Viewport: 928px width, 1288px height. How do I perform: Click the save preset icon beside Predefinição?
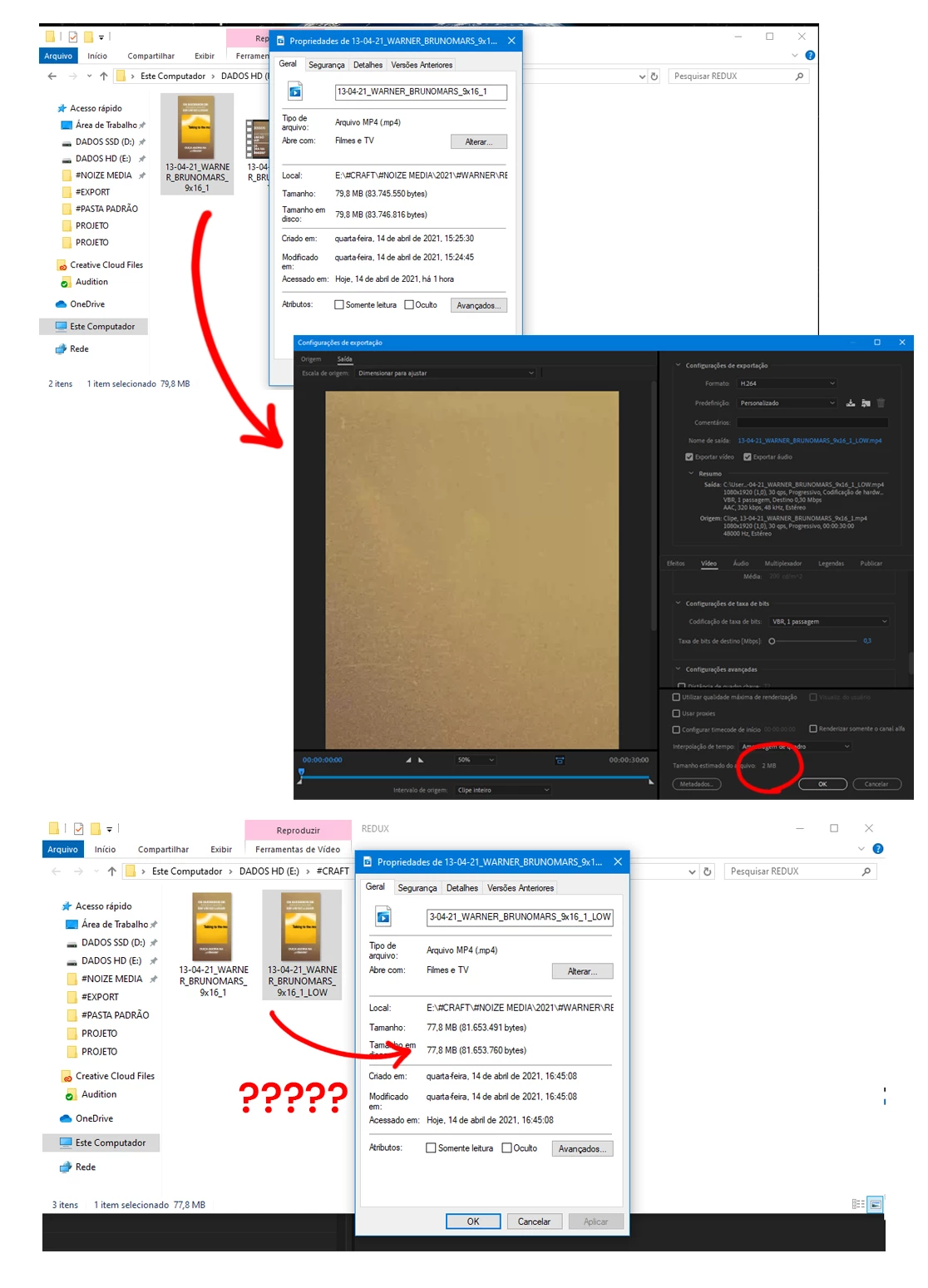tap(850, 403)
